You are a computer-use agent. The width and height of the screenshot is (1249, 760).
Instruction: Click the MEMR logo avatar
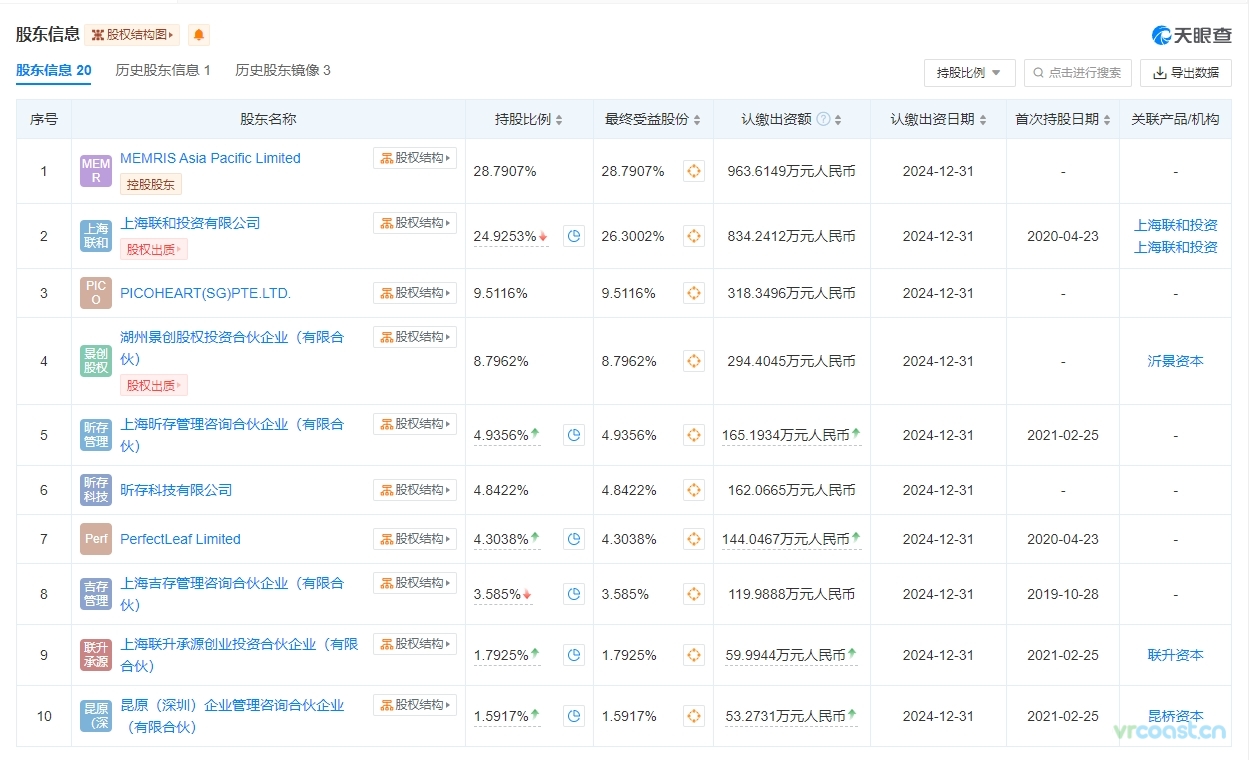96,171
